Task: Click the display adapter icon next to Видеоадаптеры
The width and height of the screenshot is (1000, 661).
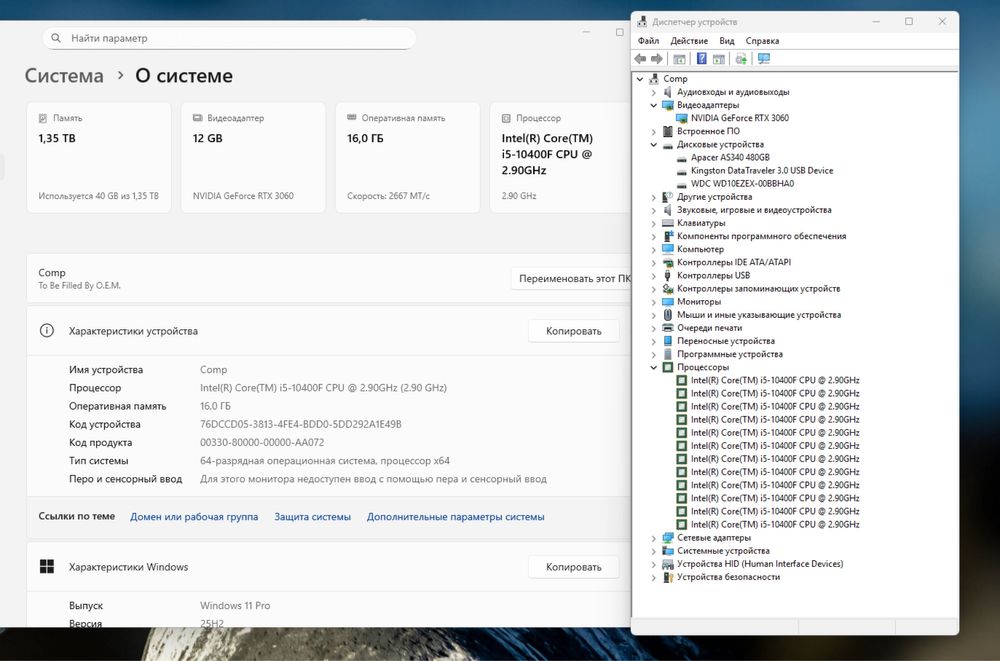Action: 668,105
